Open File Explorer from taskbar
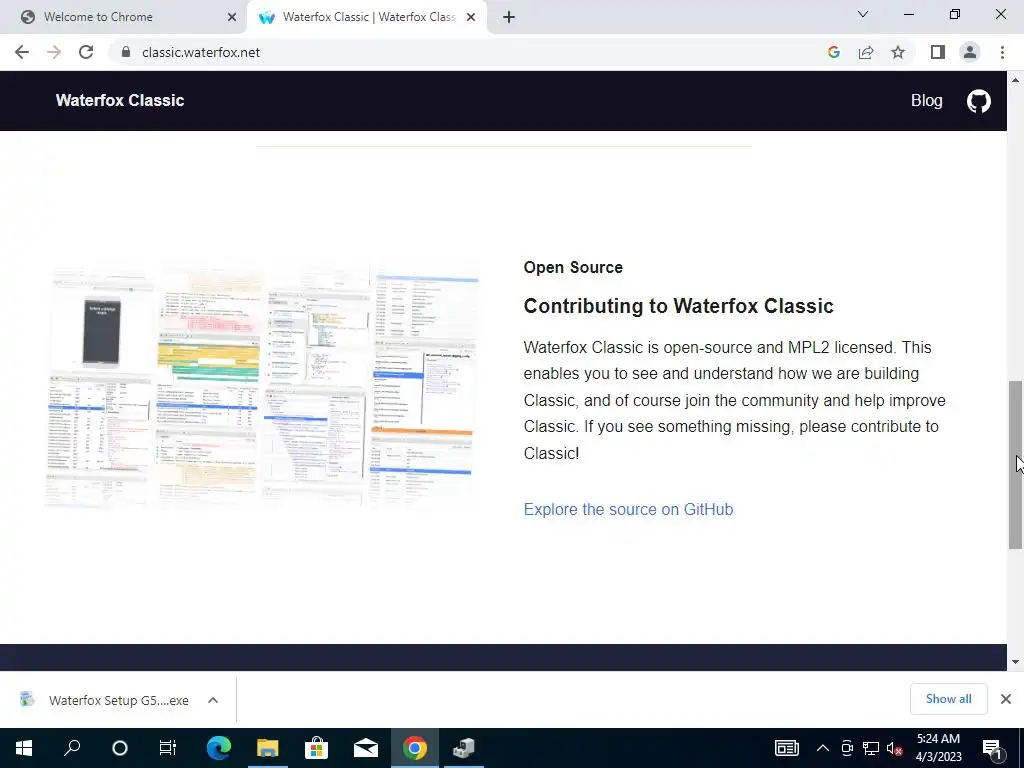 (268, 748)
